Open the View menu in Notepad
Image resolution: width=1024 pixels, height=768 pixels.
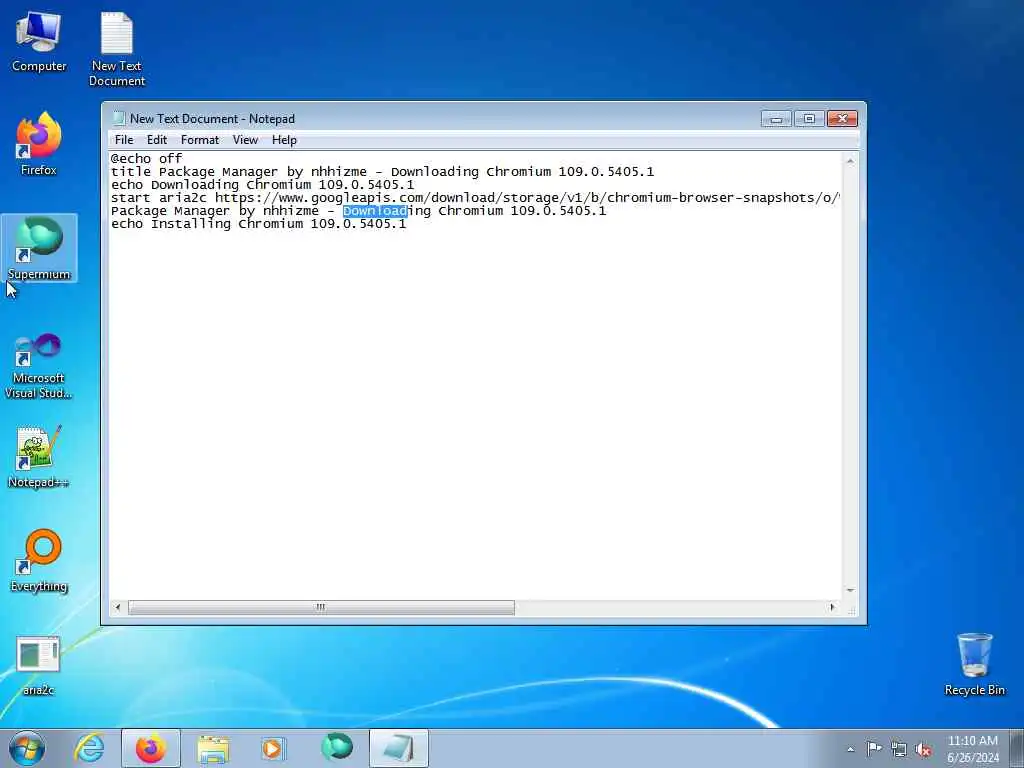click(x=245, y=140)
